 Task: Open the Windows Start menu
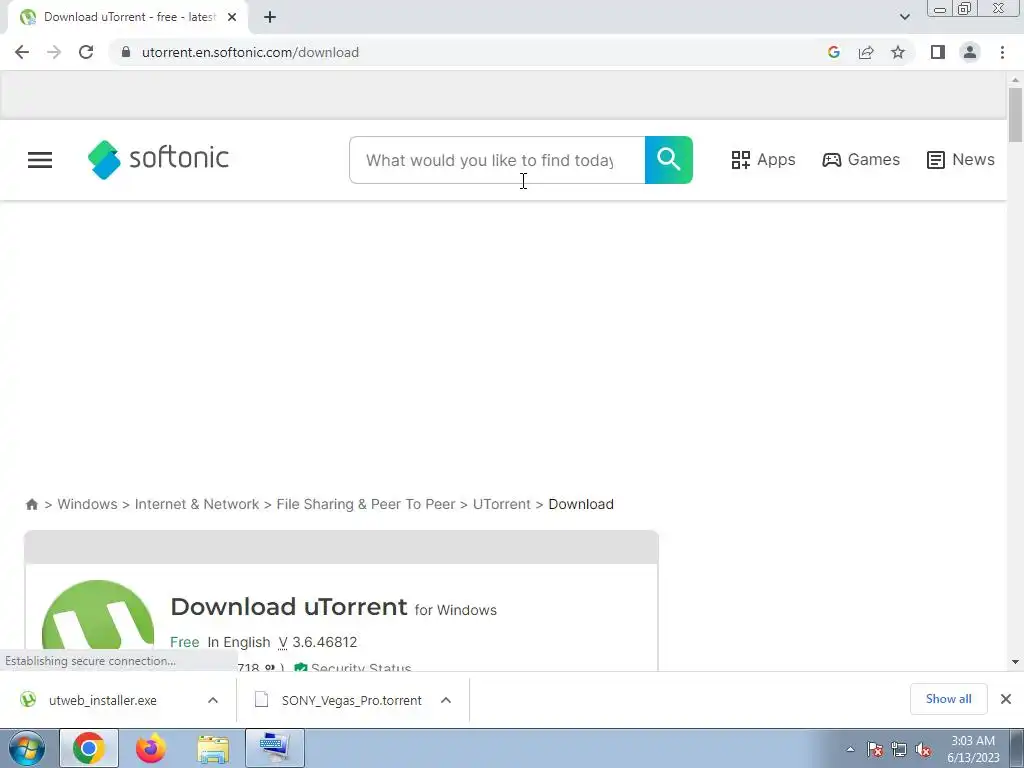pos(26,748)
